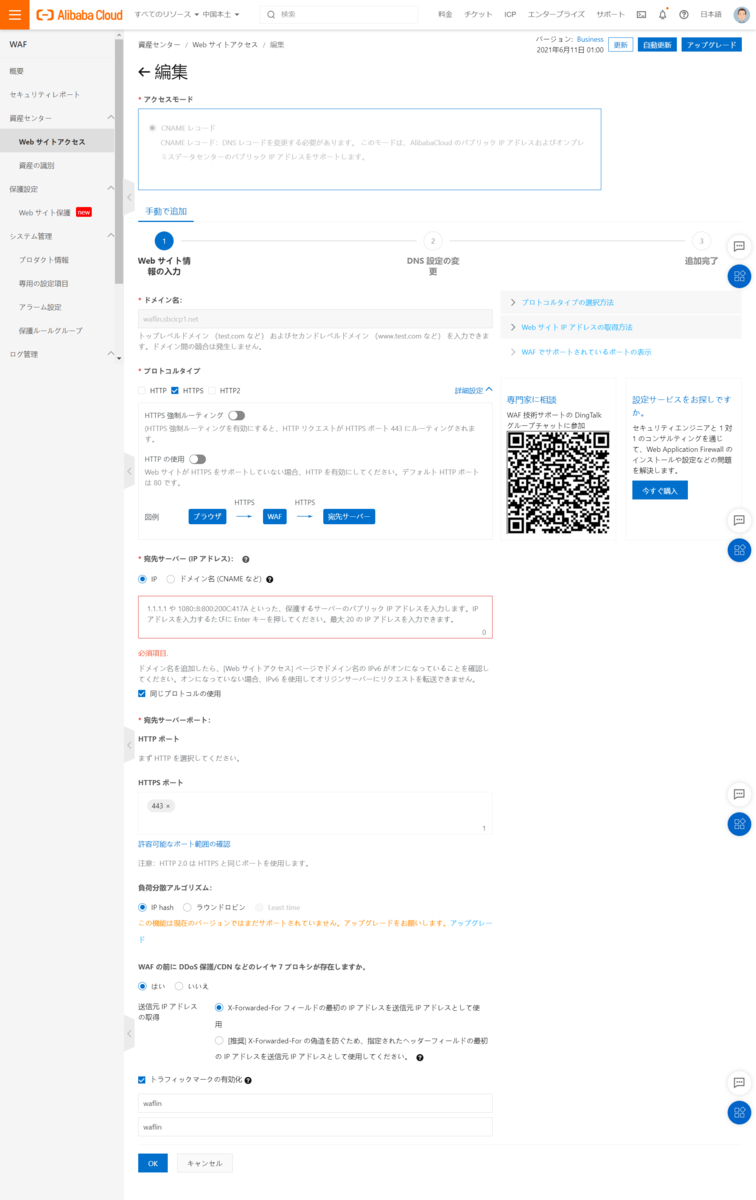Open the hamburger navigation menu
756x1200 pixels.
click(x=14, y=15)
